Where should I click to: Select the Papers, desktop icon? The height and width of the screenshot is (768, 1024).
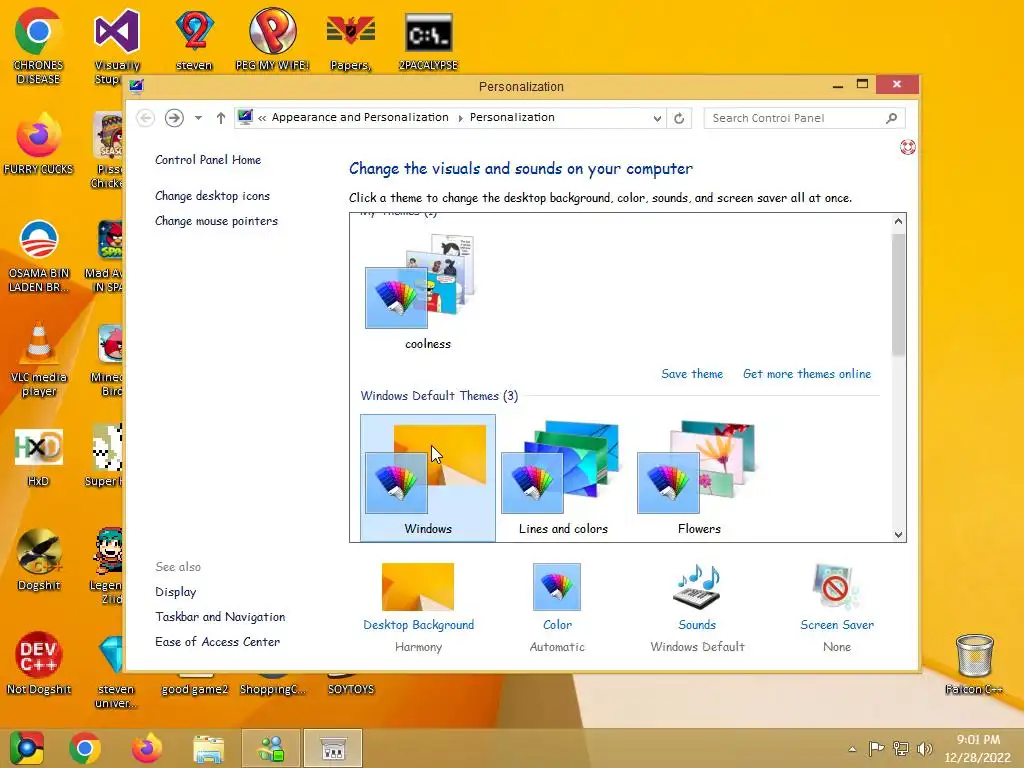pos(351,39)
